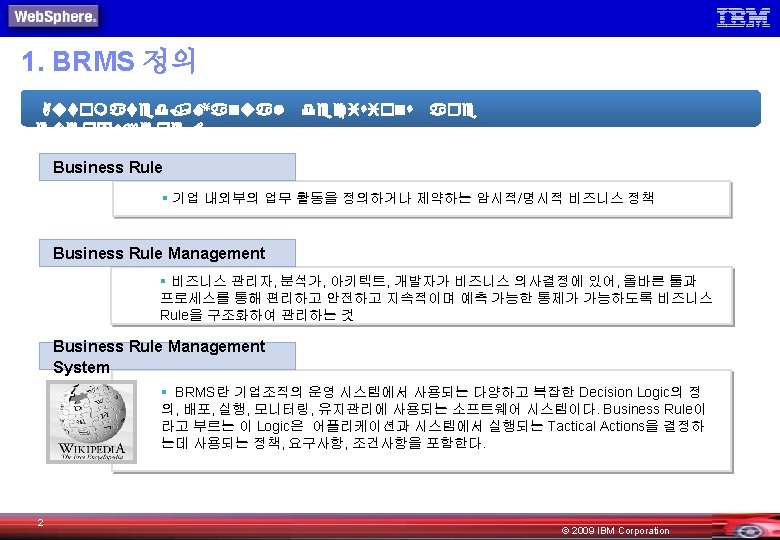Image resolution: width=780 pixels, height=540 pixels.
Task: Click the IBM logo in header
Action: (743, 17)
